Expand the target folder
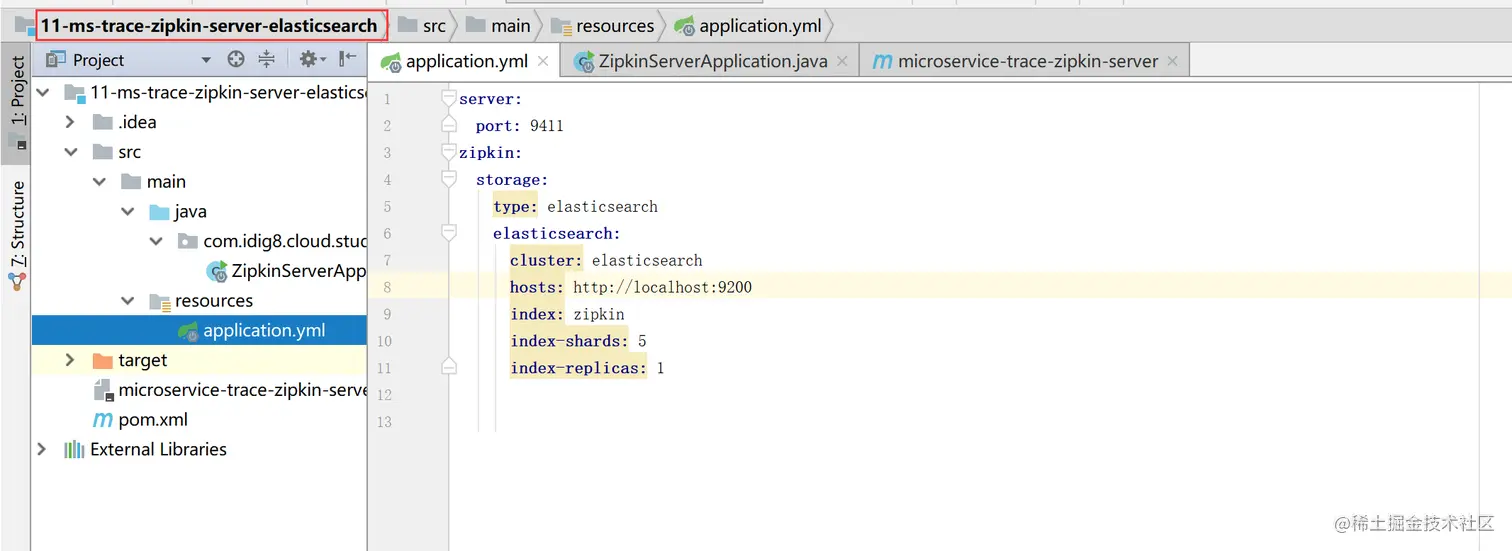 70,360
